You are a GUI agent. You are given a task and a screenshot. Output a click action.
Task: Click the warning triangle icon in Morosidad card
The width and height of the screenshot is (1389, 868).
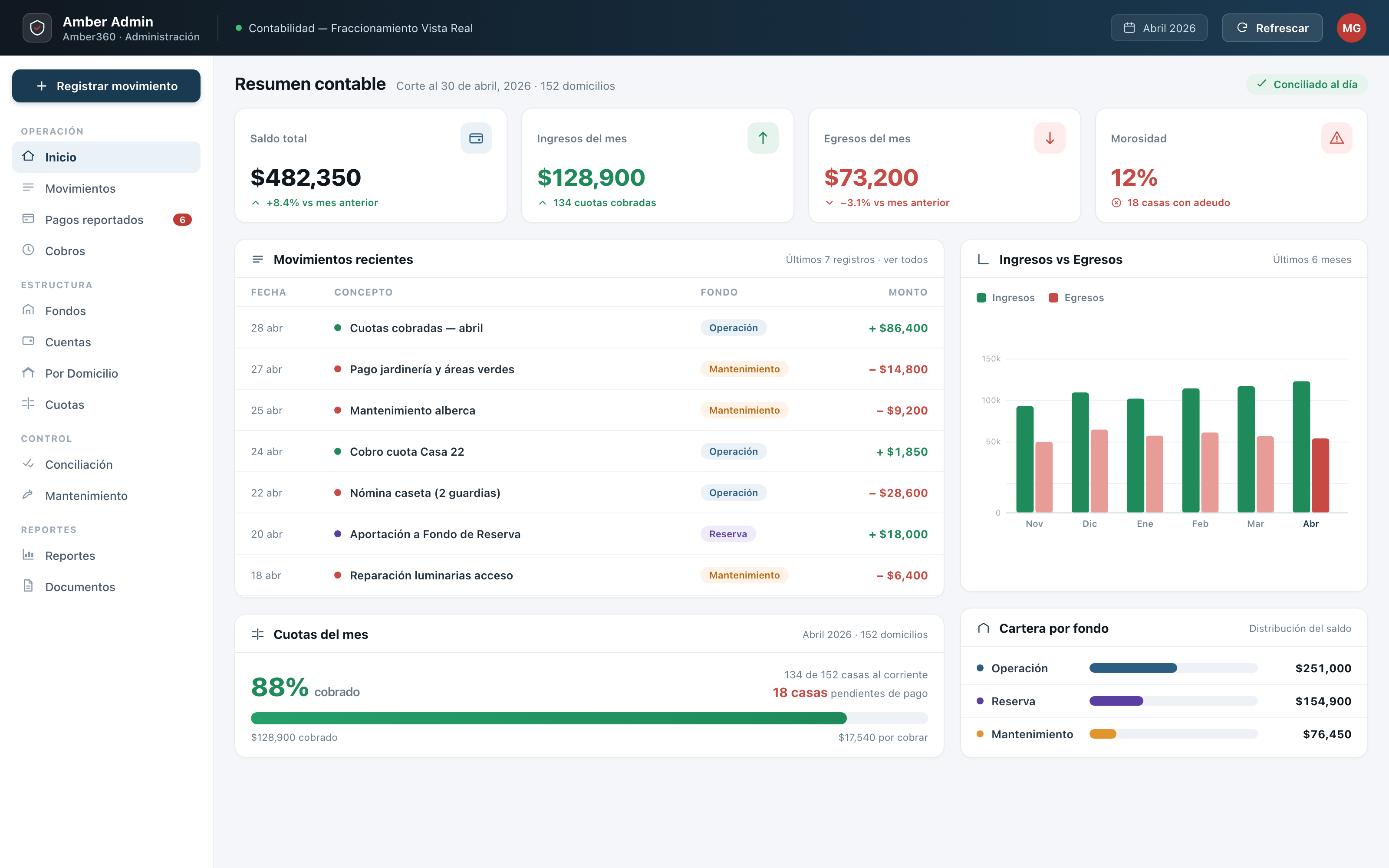[x=1337, y=138]
